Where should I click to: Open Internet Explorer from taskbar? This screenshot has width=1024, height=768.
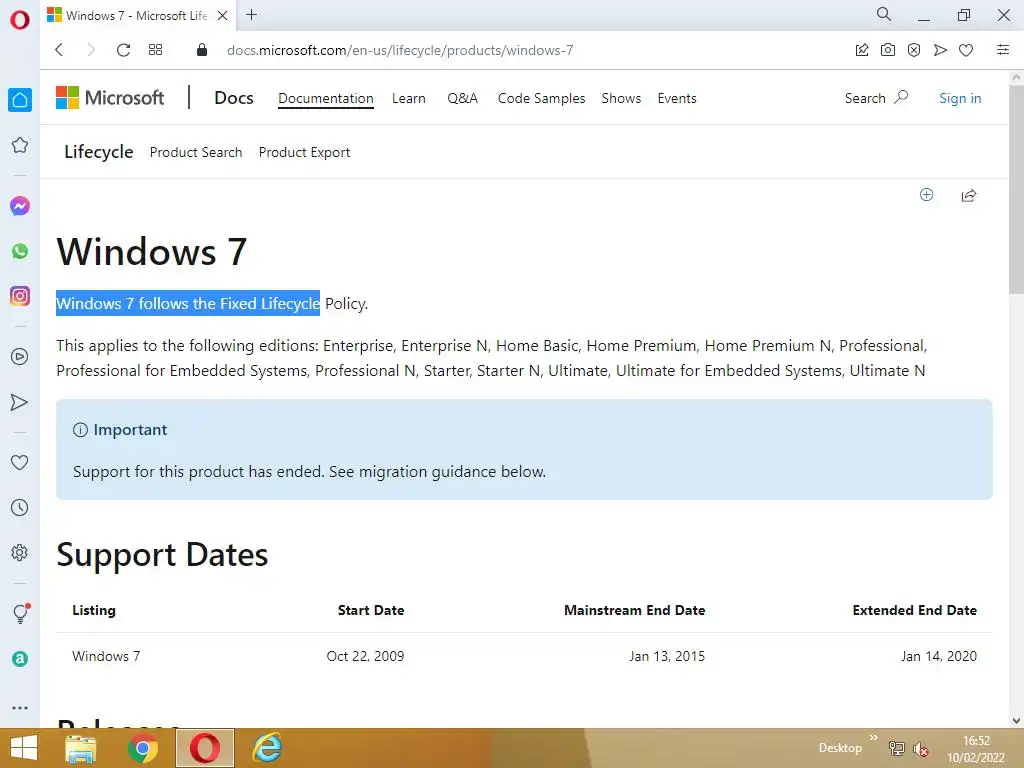pyautogui.click(x=267, y=748)
